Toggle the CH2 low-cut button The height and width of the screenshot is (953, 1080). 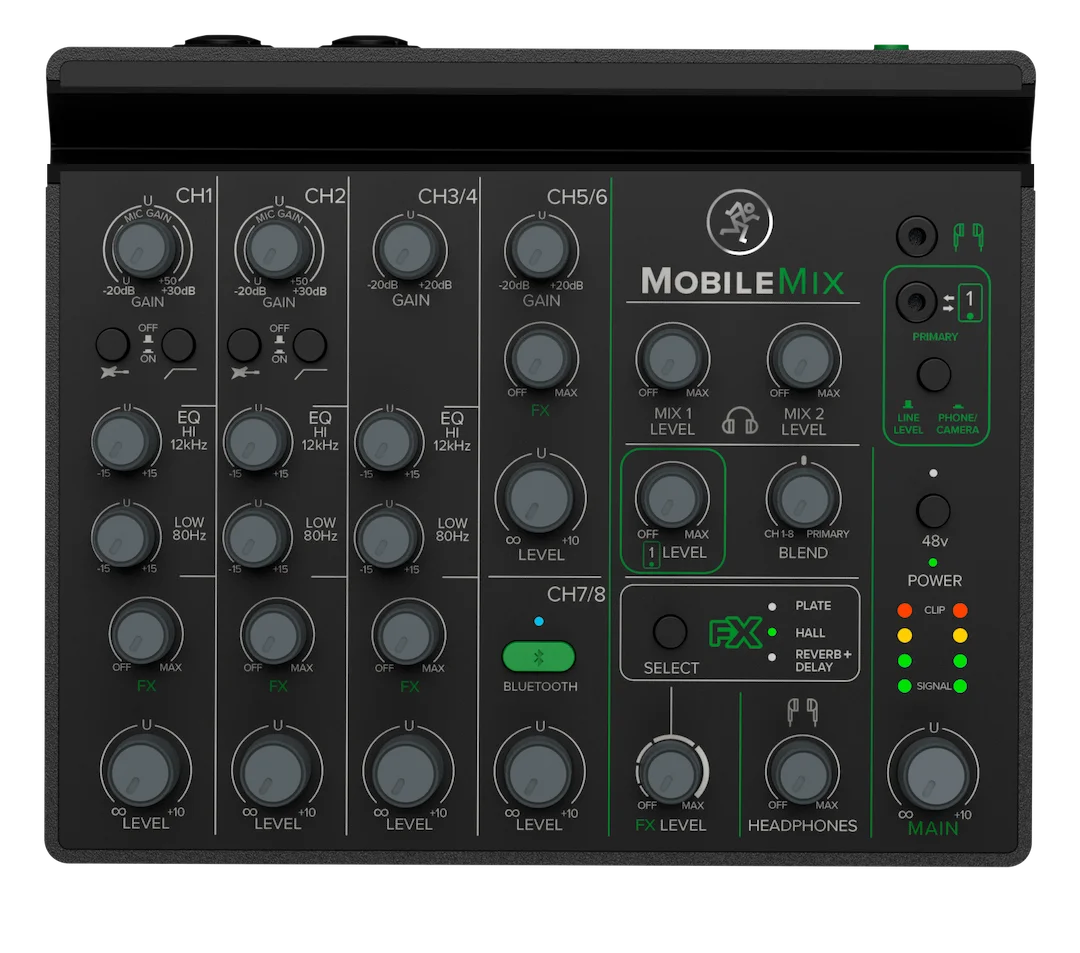[309, 344]
